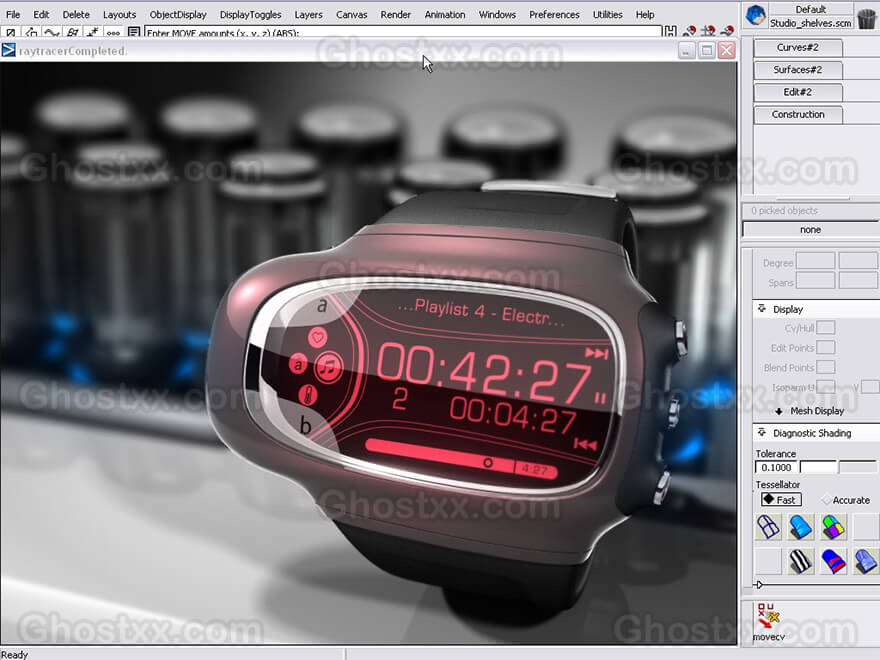Maximize the raytracer render window
The width and height of the screenshot is (880, 660).
point(707,51)
